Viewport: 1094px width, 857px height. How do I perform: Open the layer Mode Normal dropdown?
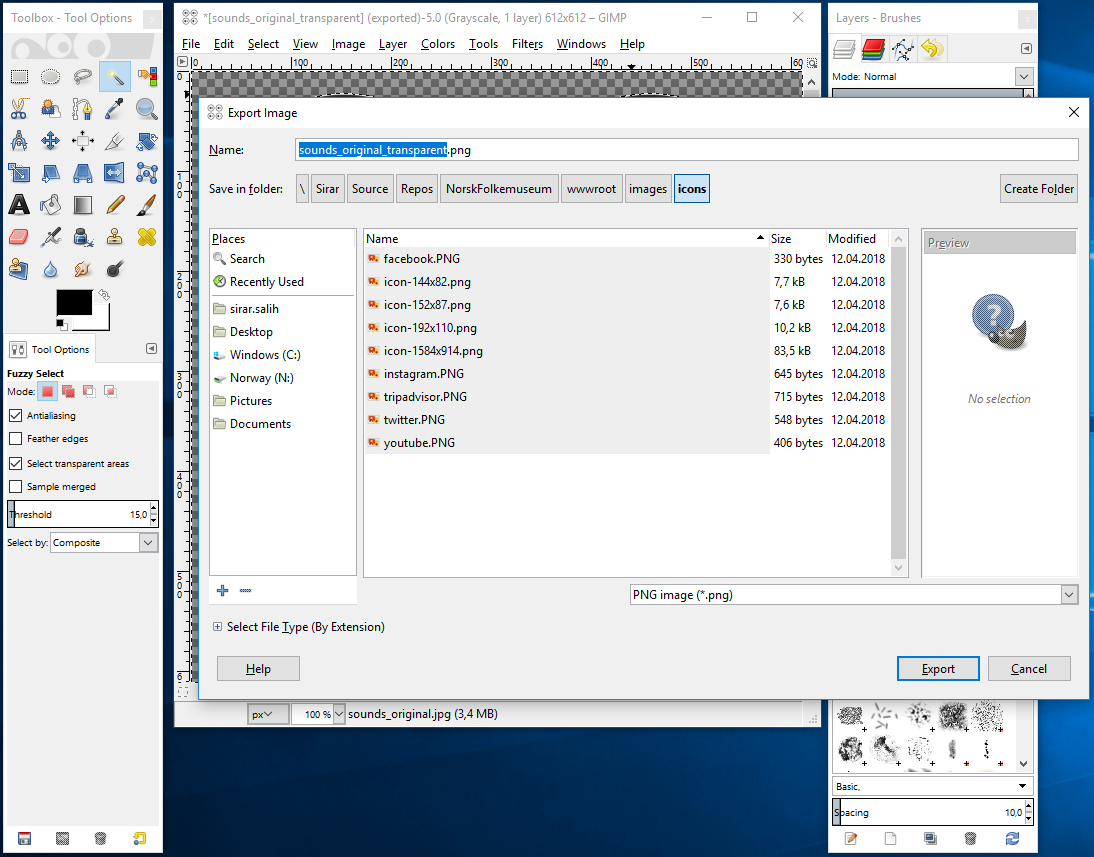click(1022, 76)
